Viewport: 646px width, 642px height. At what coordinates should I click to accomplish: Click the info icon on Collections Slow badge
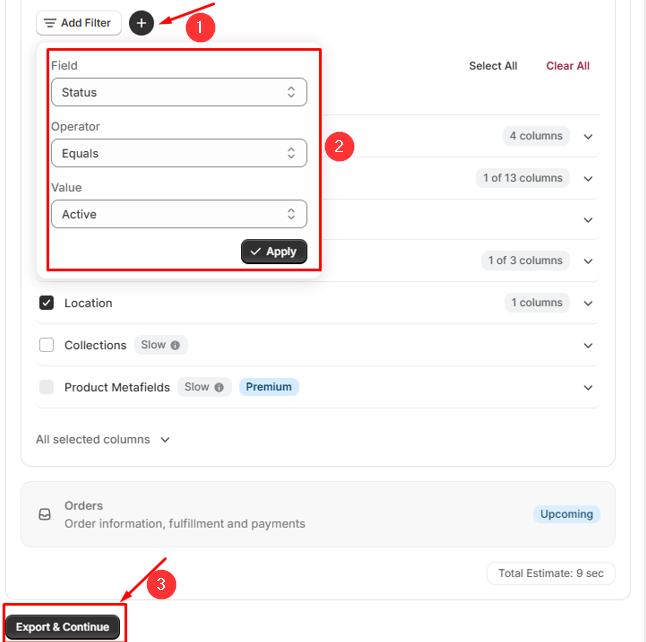[x=175, y=345]
